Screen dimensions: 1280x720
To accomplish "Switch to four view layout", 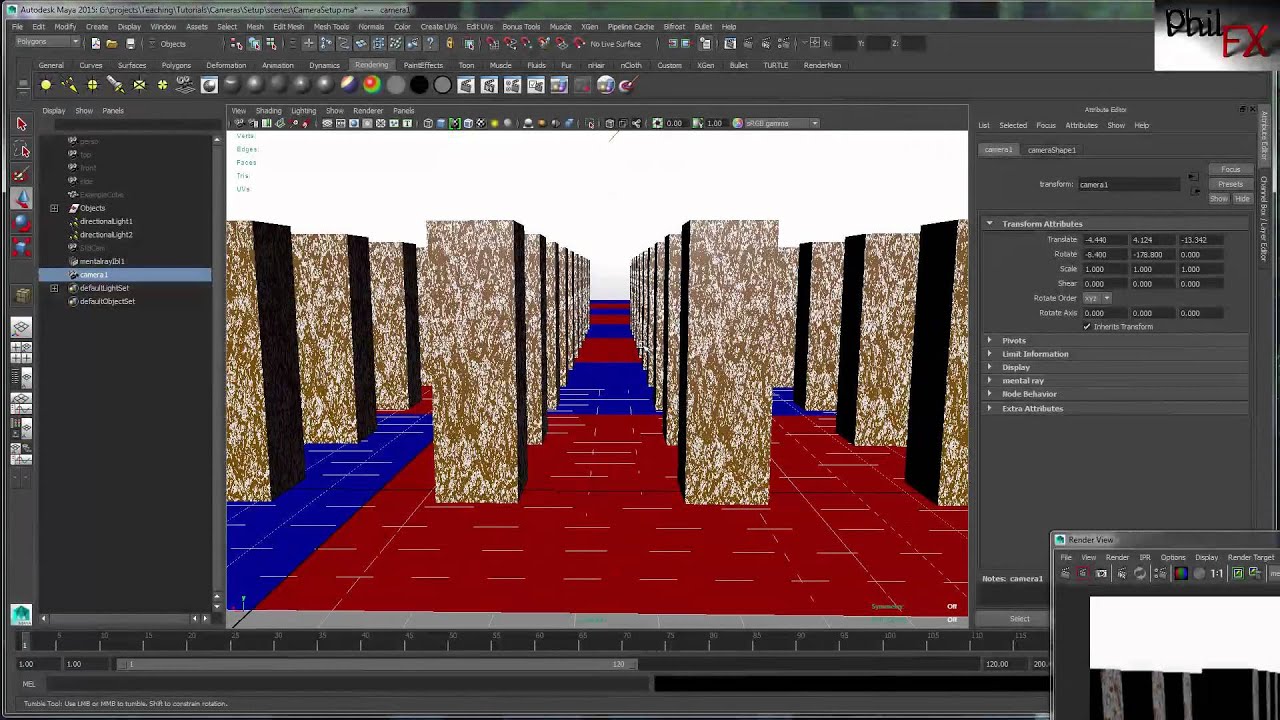I will tap(21, 353).
